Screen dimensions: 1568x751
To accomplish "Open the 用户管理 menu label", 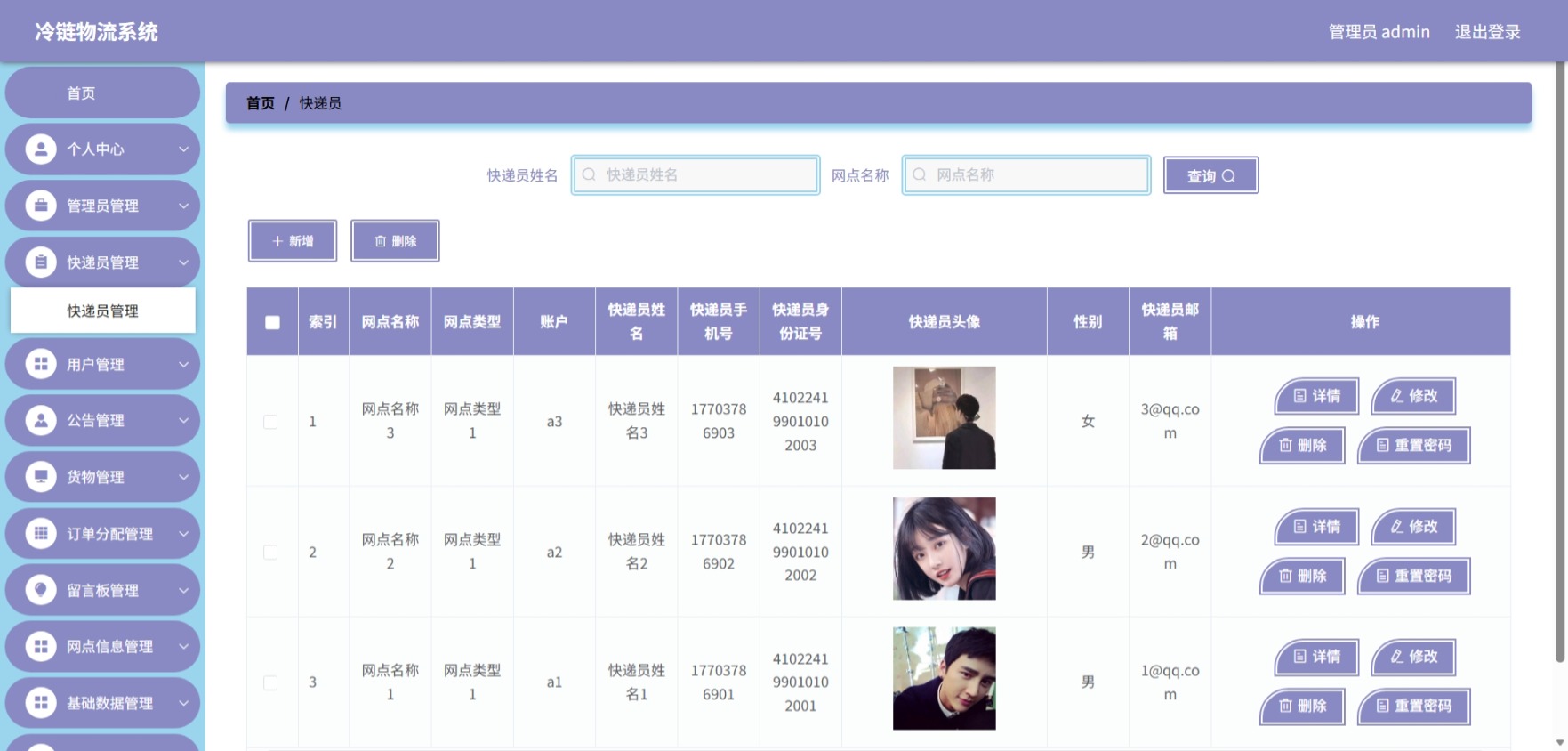I will point(95,364).
